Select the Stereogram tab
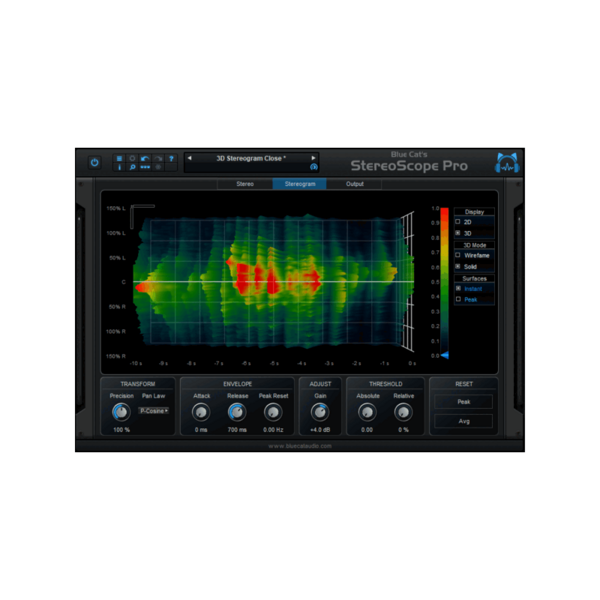Image resolution: width=600 pixels, height=600 pixels. (300, 184)
